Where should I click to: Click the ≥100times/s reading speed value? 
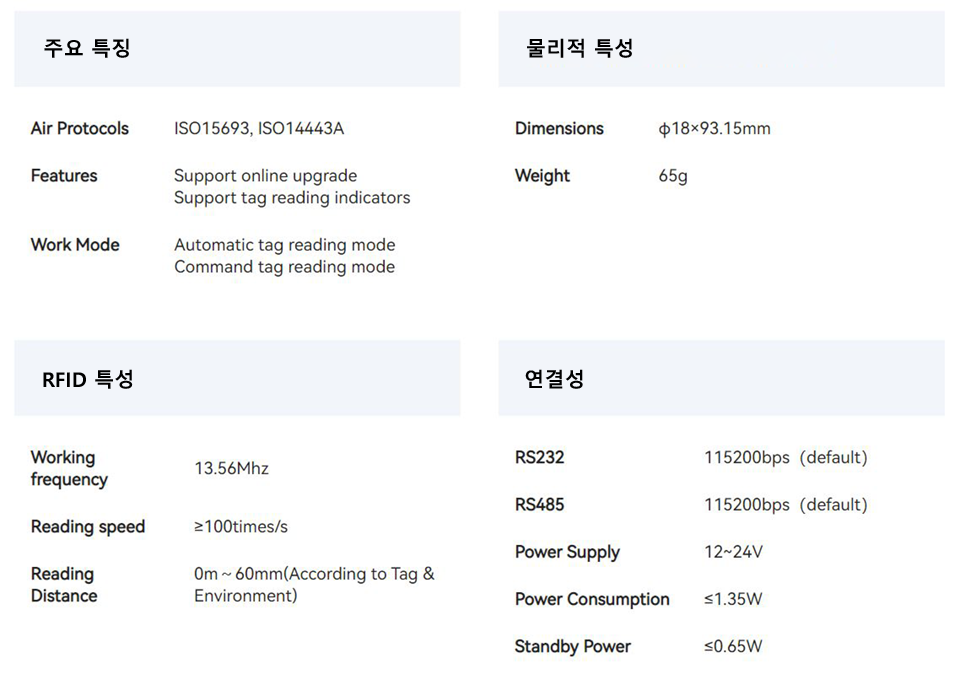point(241,526)
